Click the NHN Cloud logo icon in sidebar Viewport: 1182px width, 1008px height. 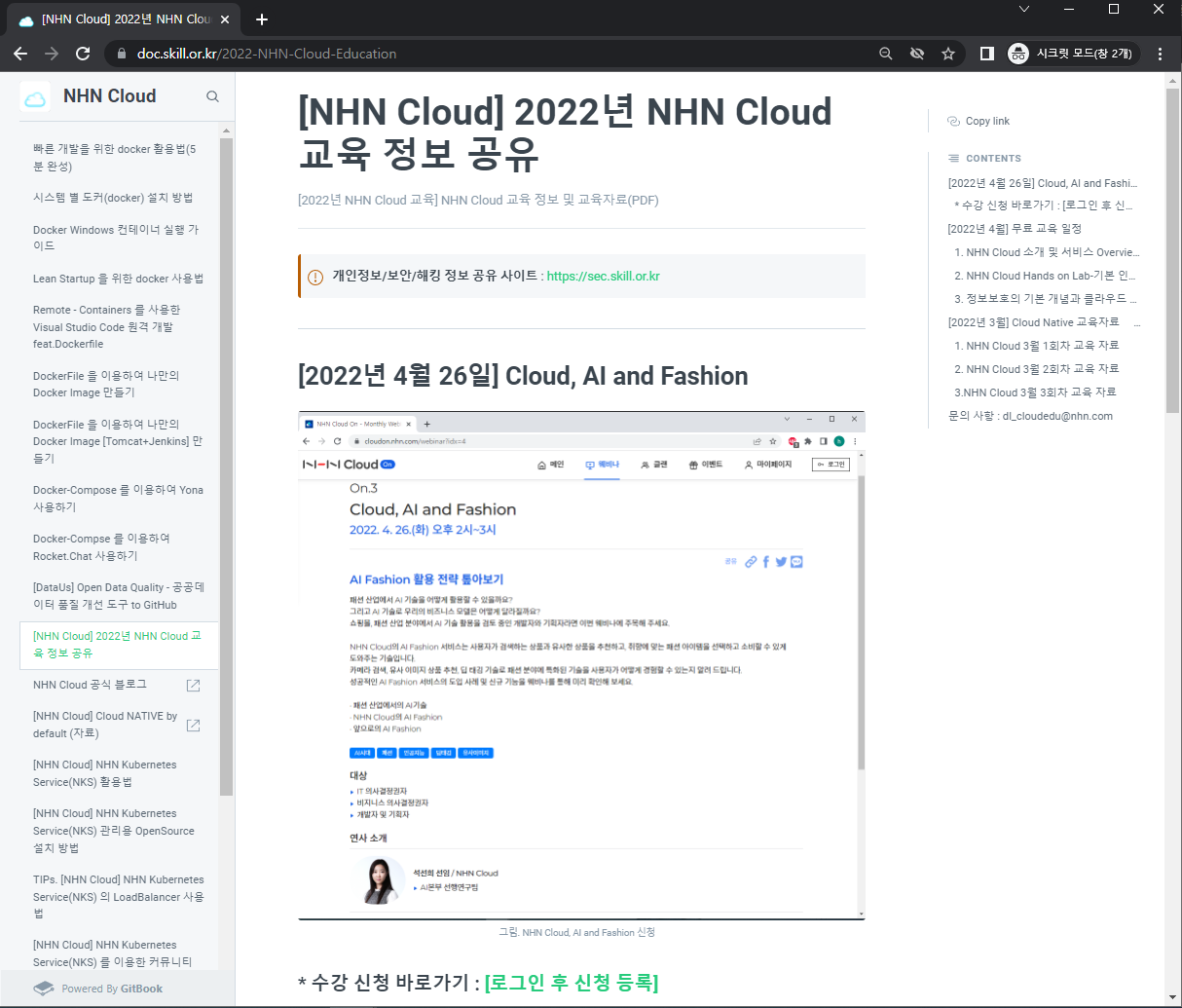point(35,96)
